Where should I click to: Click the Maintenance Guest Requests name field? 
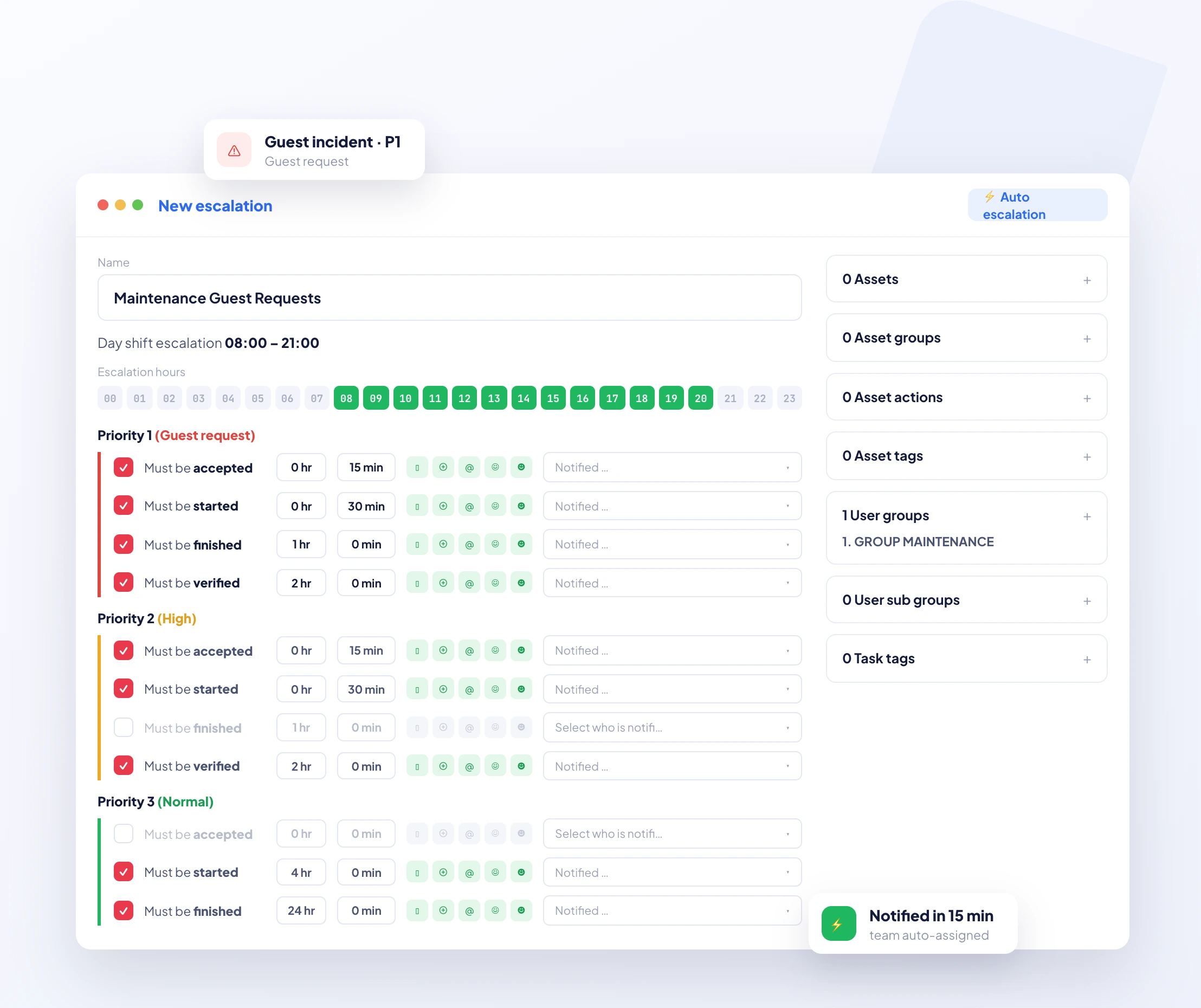[449, 298]
